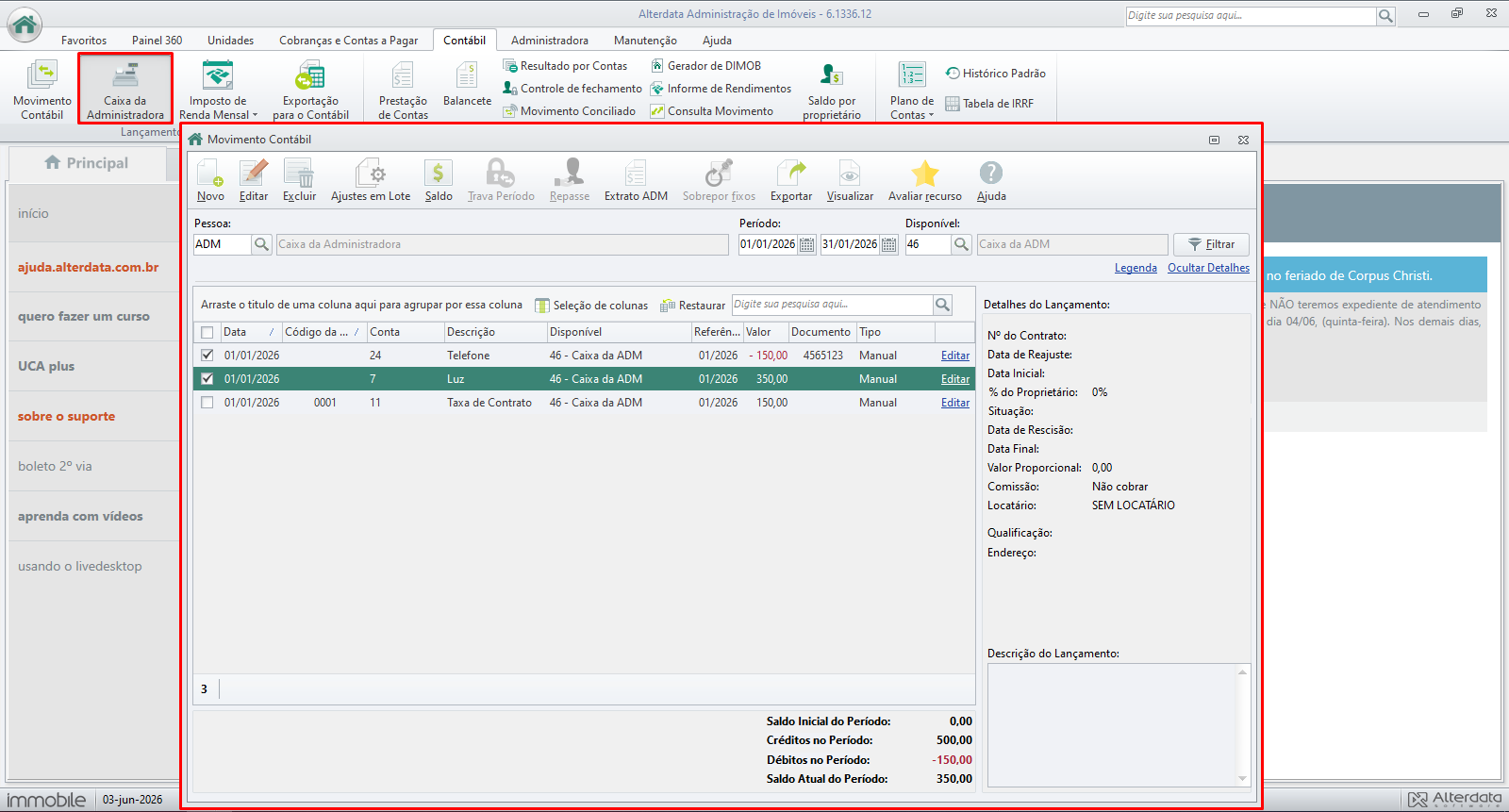1509x812 pixels.
Task: Check the Taxa de Contrato row checkbox
Action: point(207,403)
